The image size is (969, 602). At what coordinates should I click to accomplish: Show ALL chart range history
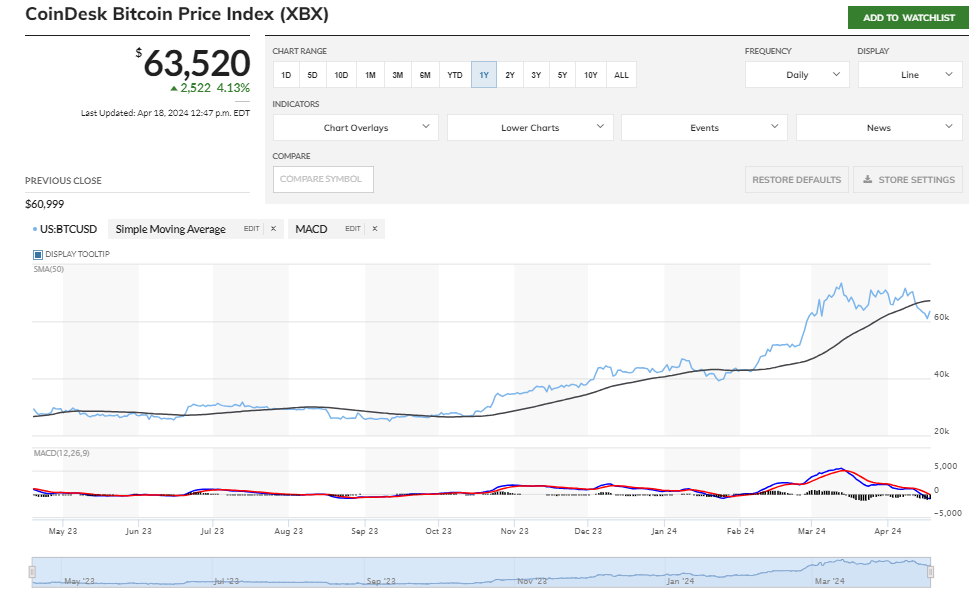point(621,75)
